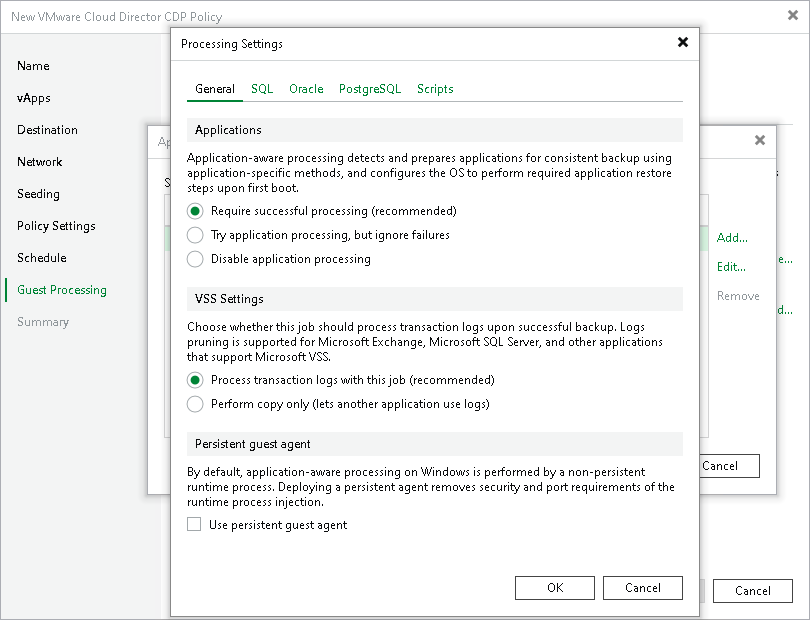The image size is (810, 620).
Task: Choose Perform copy only option
Action: (x=195, y=404)
